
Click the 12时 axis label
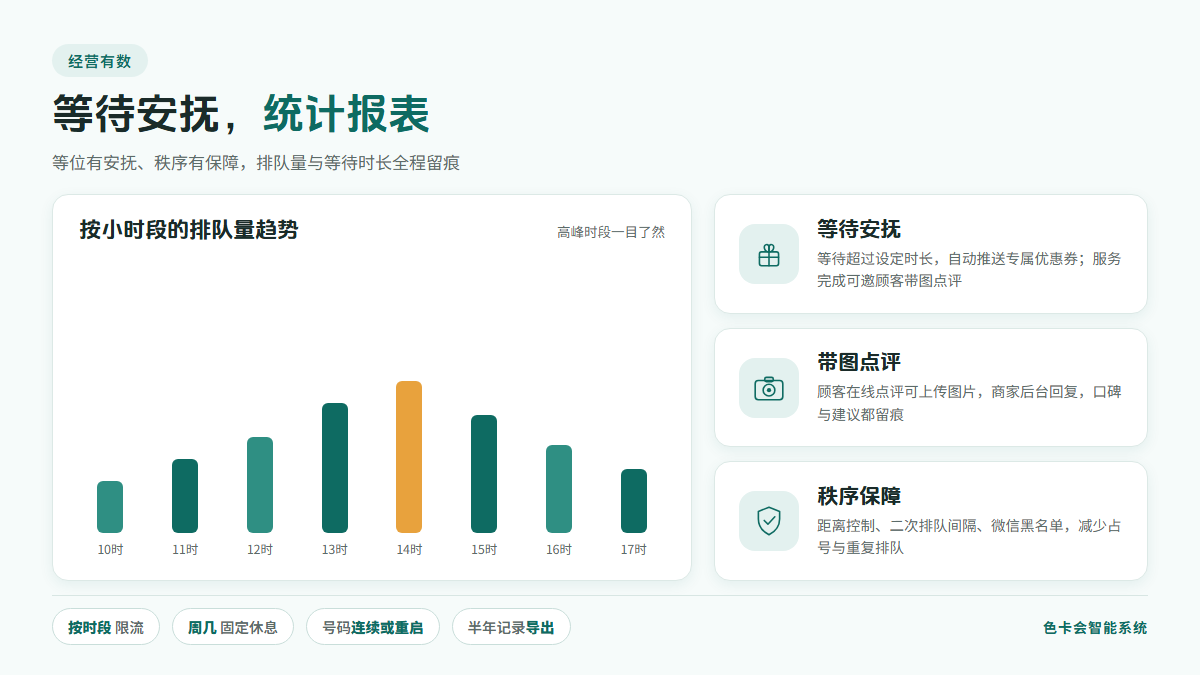(x=260, y=550)
